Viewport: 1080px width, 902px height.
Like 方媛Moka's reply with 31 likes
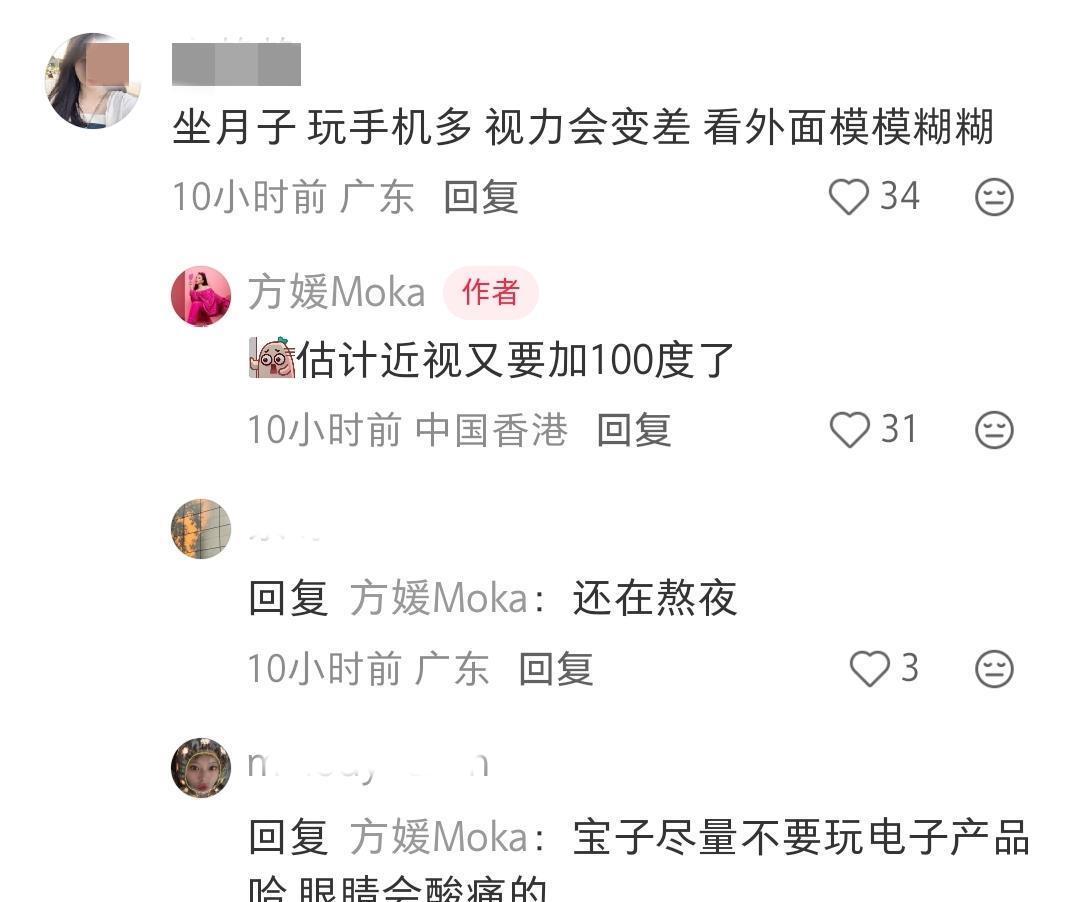point(849,430)
